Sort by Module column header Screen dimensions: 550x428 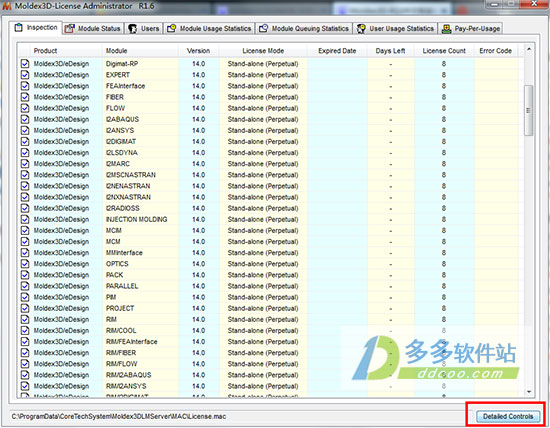tap(140, 51)
